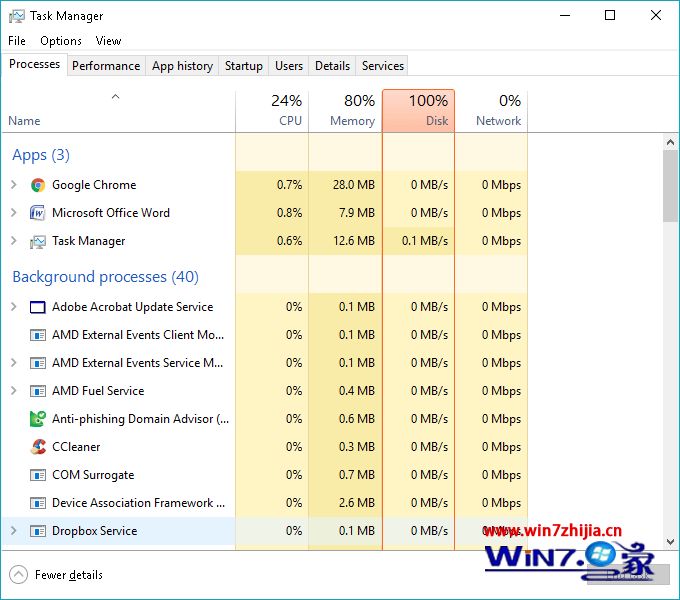The image size is (680, 600).
Task: Click Google Chrome's 28.0 MB memory value
Action: tap(354, 185)
